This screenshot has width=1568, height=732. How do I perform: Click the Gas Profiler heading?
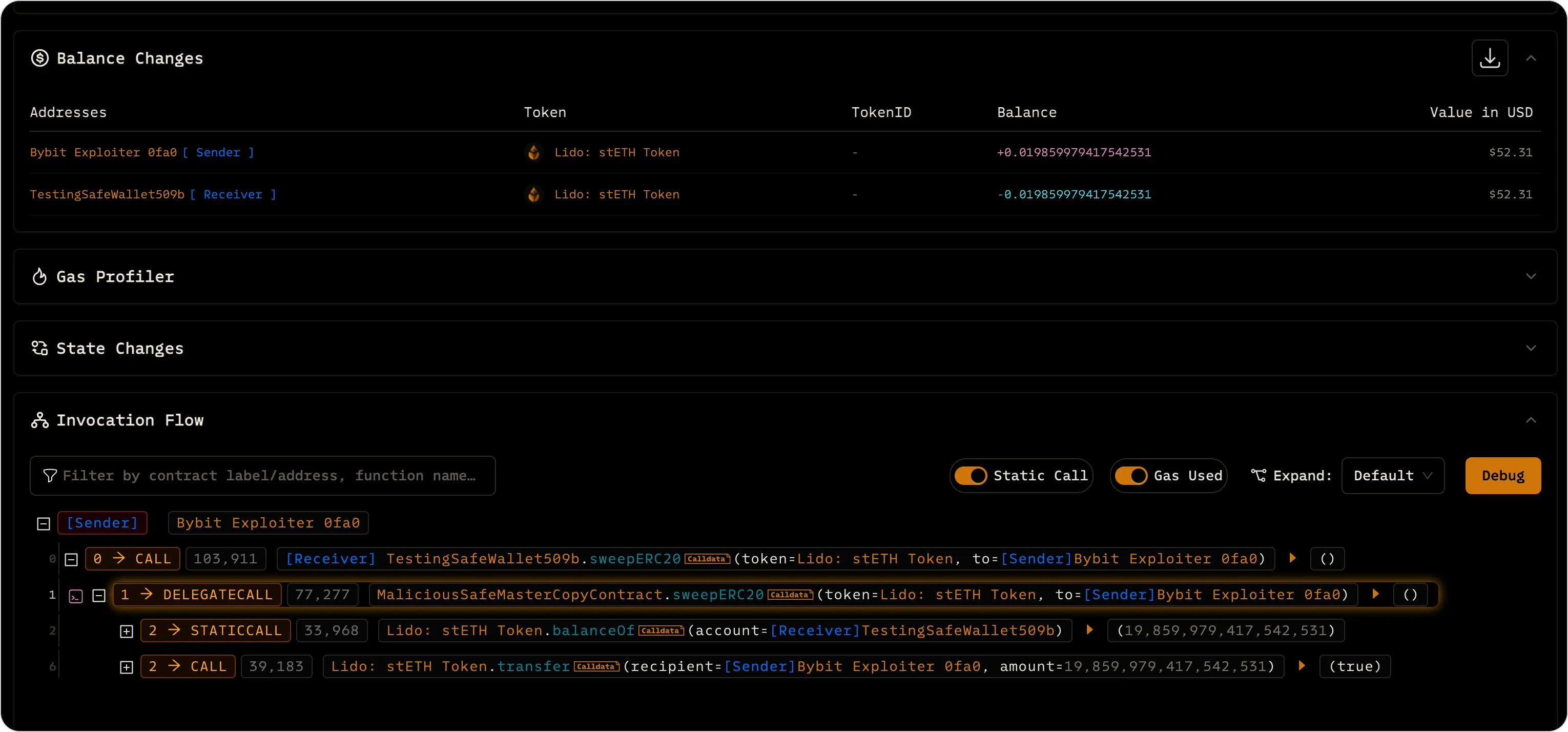pos(115,276)
